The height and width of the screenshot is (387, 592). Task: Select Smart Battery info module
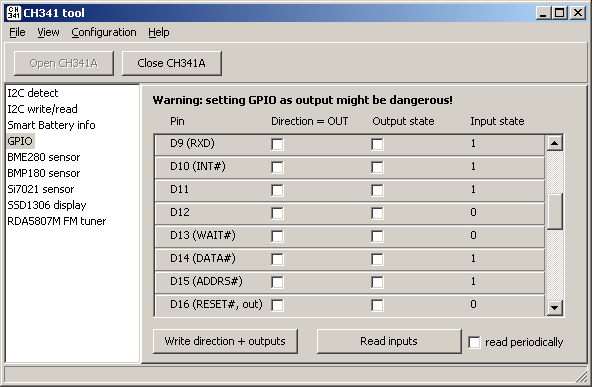[x=51, y=125]
